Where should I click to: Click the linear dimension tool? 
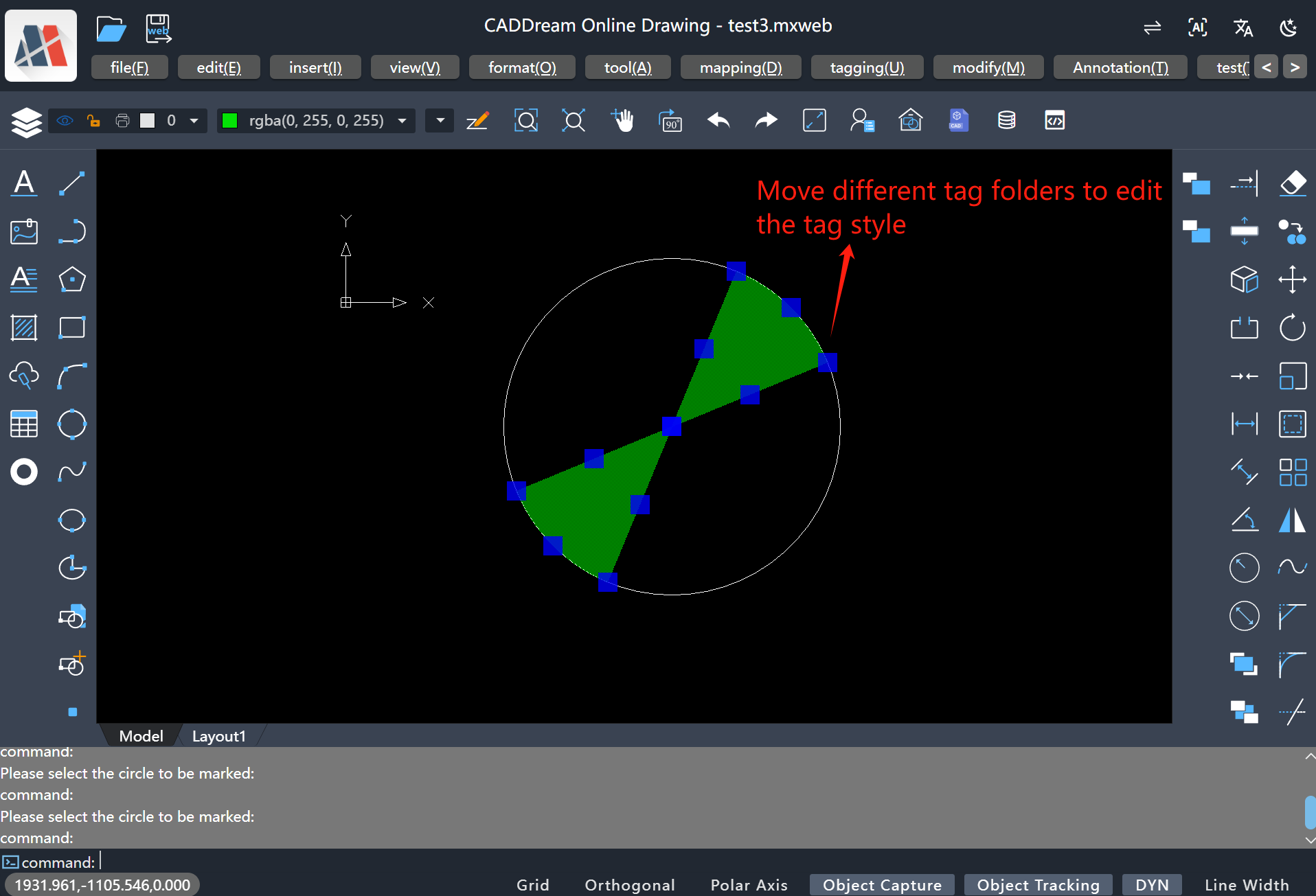[1245, 424]
